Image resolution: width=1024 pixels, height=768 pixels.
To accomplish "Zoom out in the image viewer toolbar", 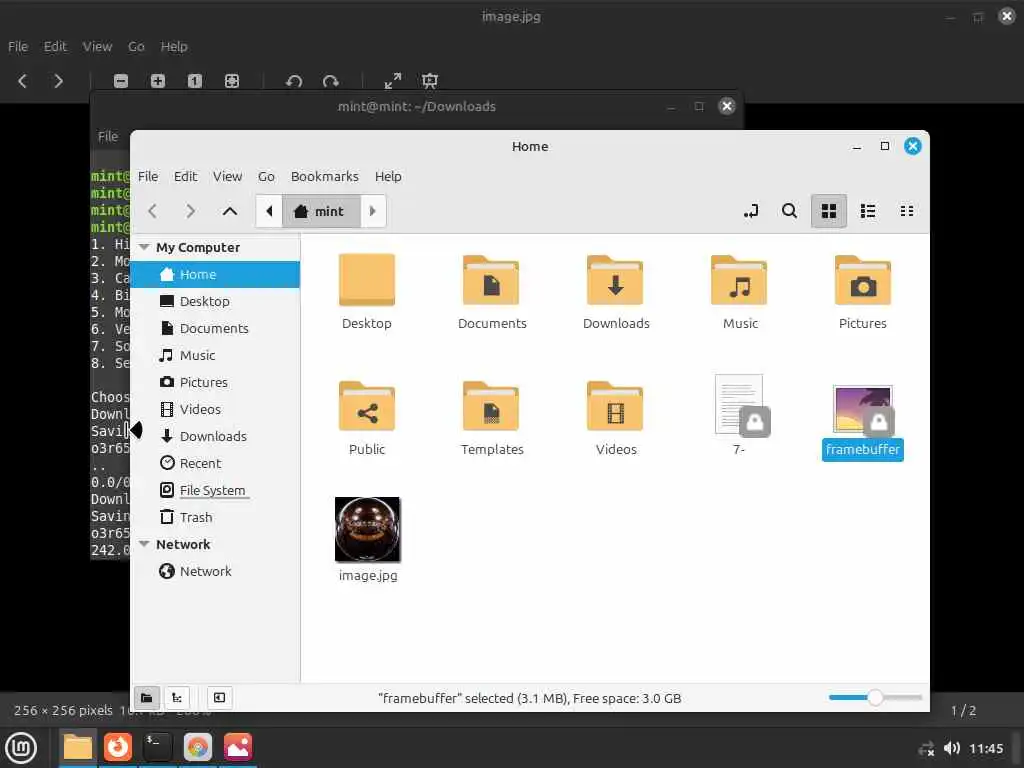I will tap(121, 81).
